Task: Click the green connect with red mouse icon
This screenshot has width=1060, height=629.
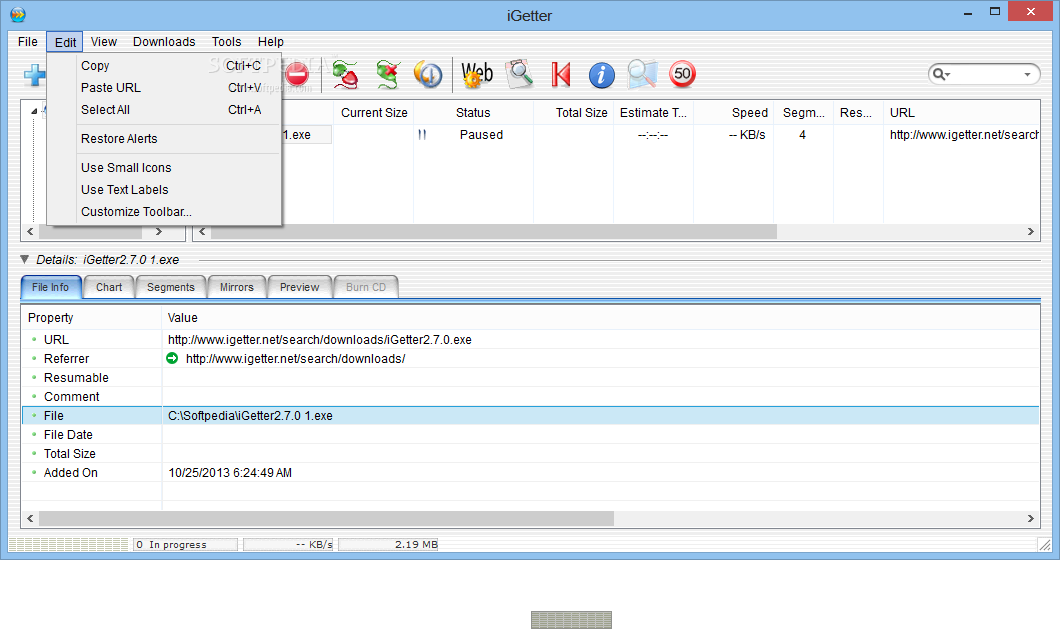Action: tap(345, 74)
